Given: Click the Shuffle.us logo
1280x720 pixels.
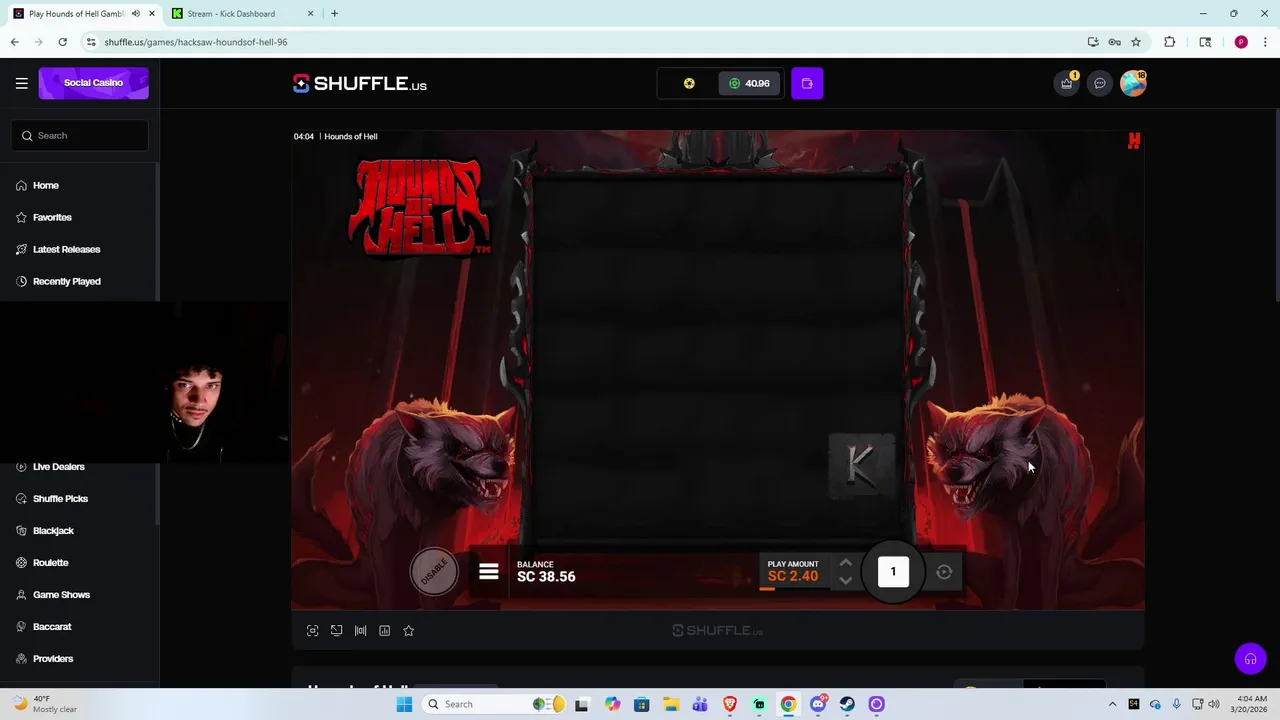Looking at the screenshot, I should [360, 84].
